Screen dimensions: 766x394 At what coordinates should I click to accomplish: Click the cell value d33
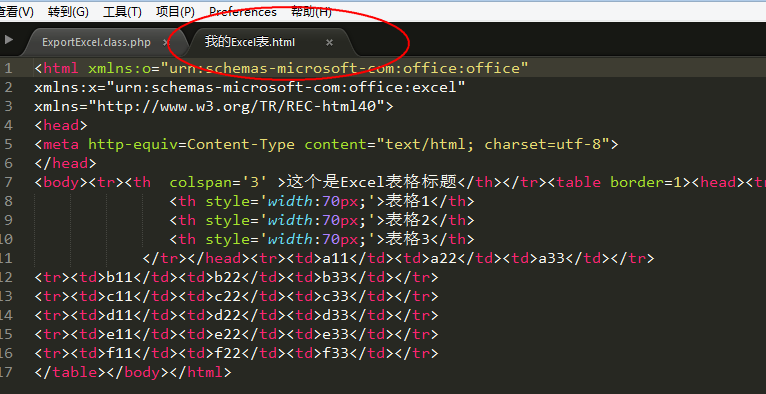335,316
